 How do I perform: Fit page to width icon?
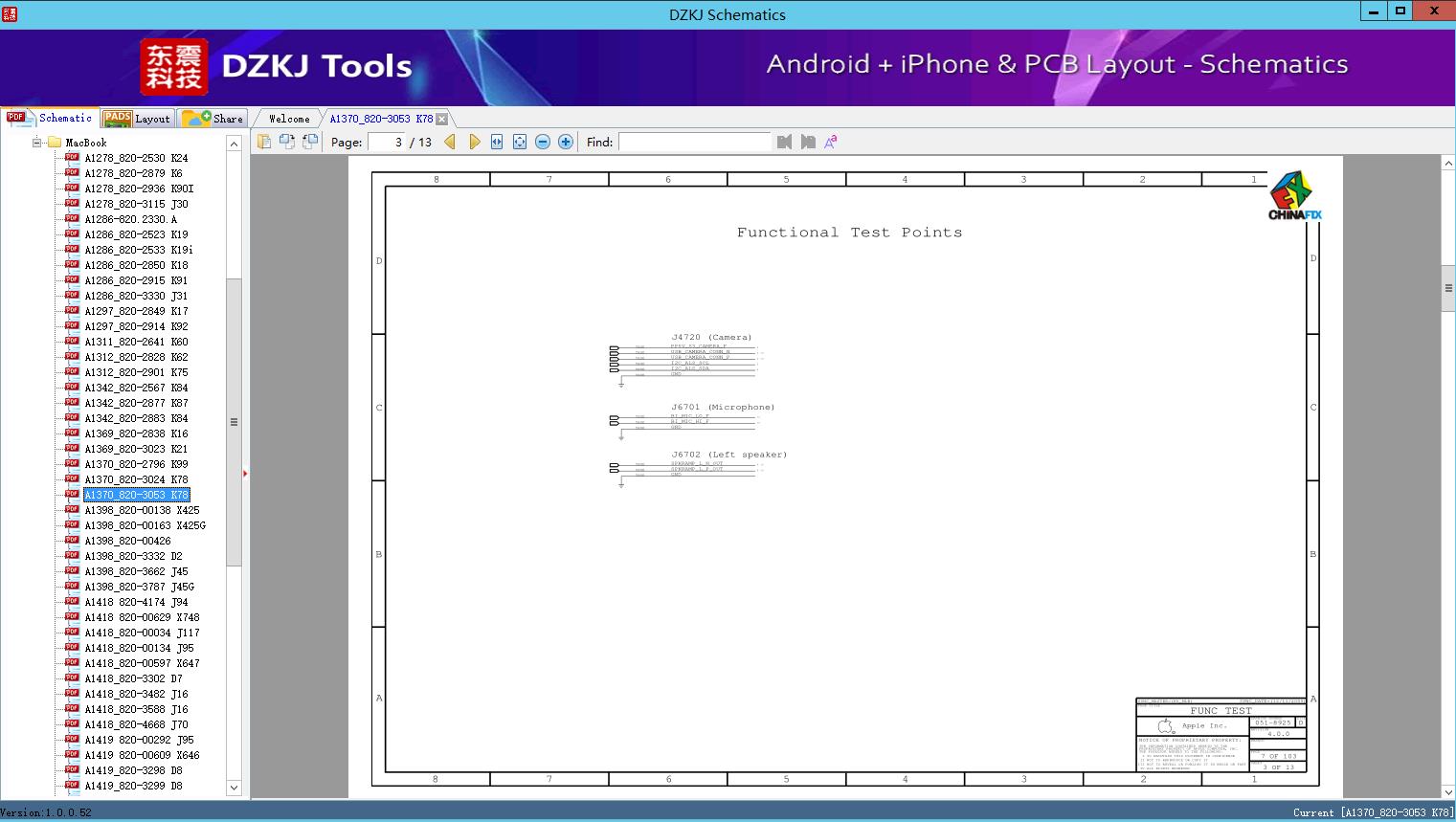[x=497, y=142]
